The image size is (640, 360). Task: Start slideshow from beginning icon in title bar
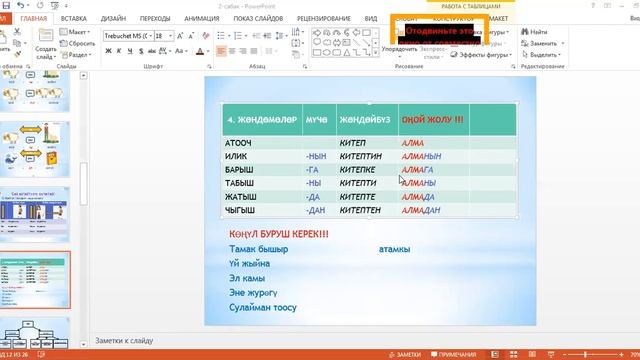pos(54,6)
